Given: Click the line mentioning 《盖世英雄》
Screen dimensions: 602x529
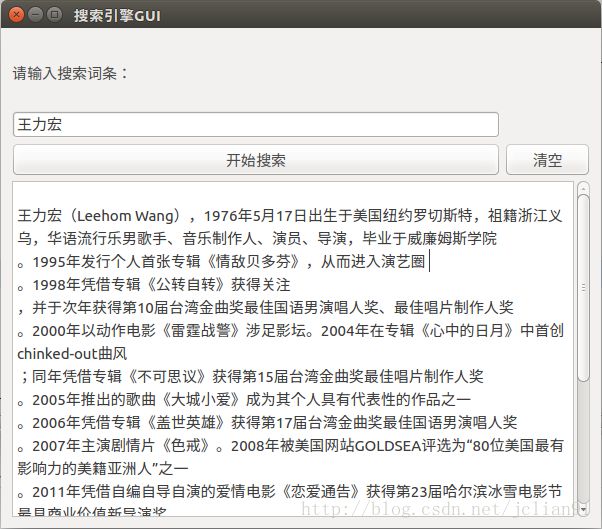Looking at the screenshot, I should tap(268, 423).
